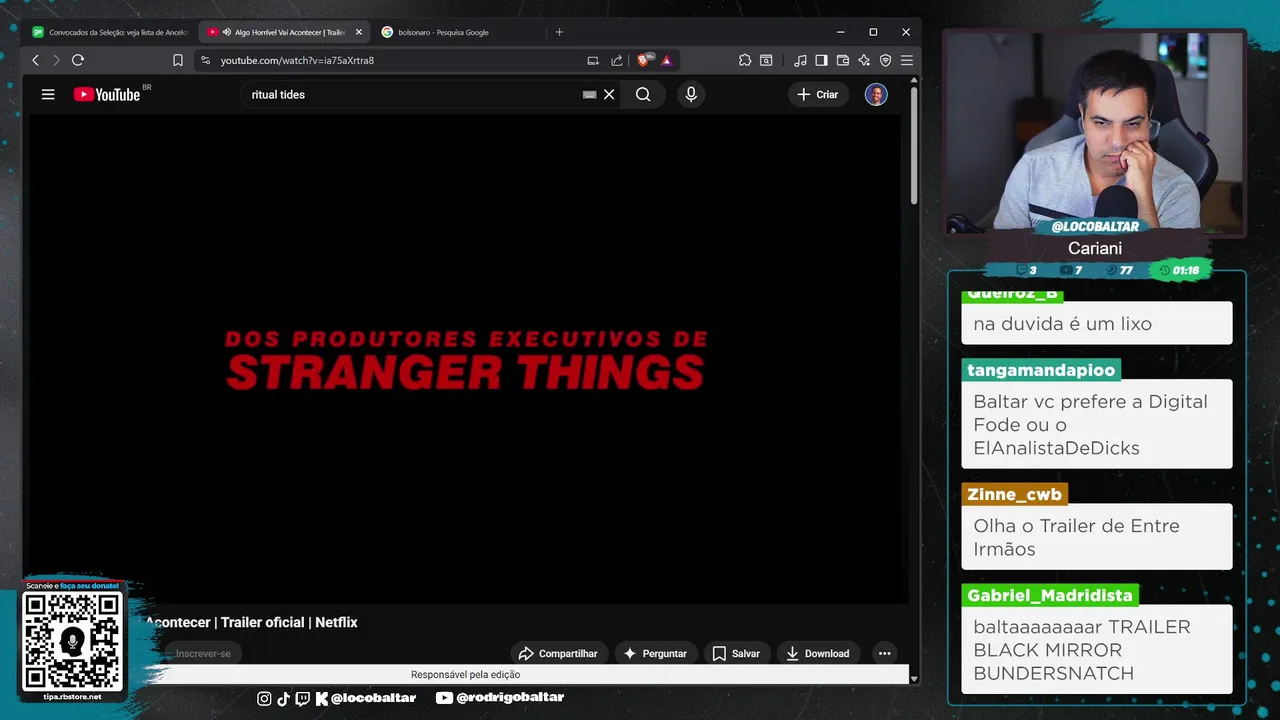Click the Compartilhar share button
This screenshot has width=1280, height=720.
coord(558,653)
